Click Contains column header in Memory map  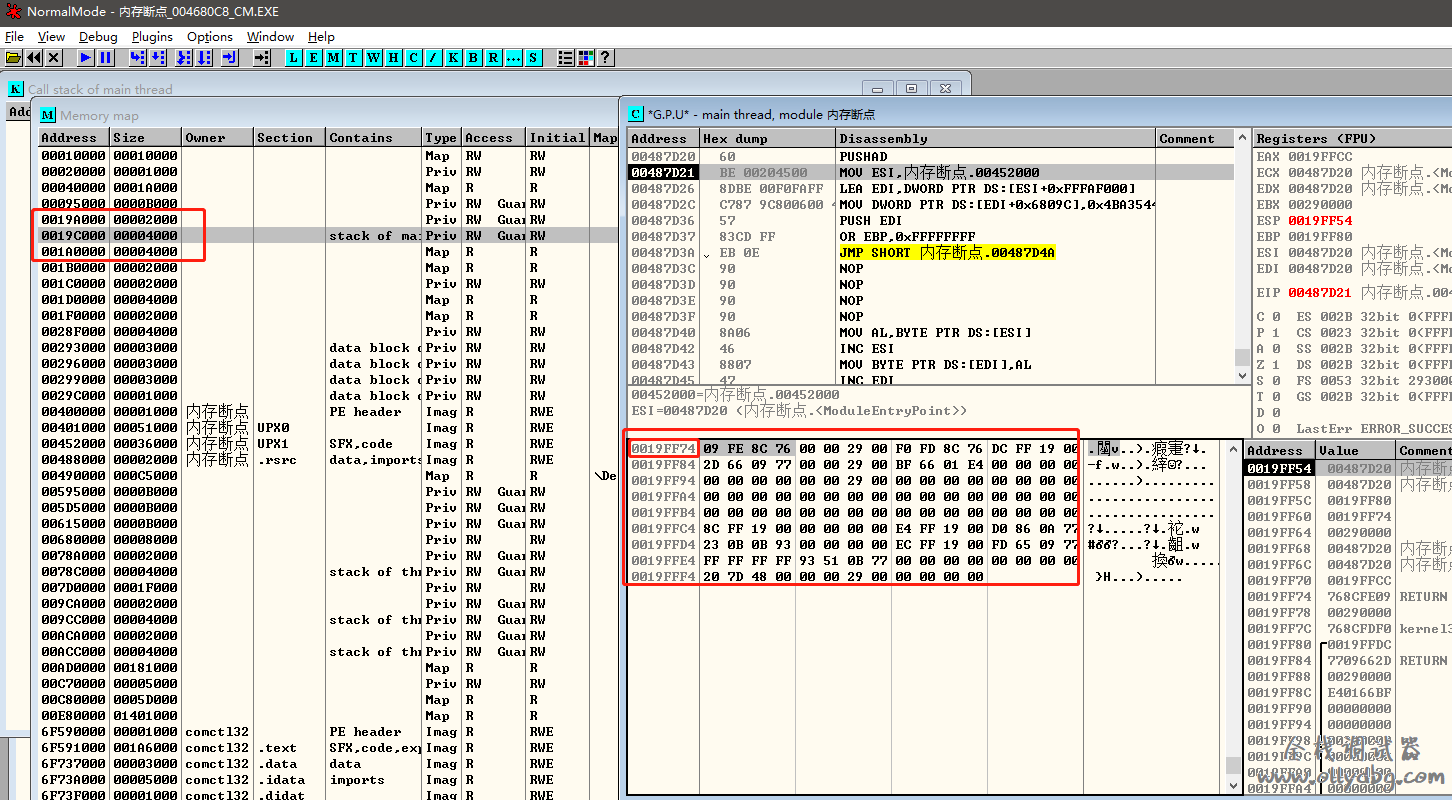374,138
